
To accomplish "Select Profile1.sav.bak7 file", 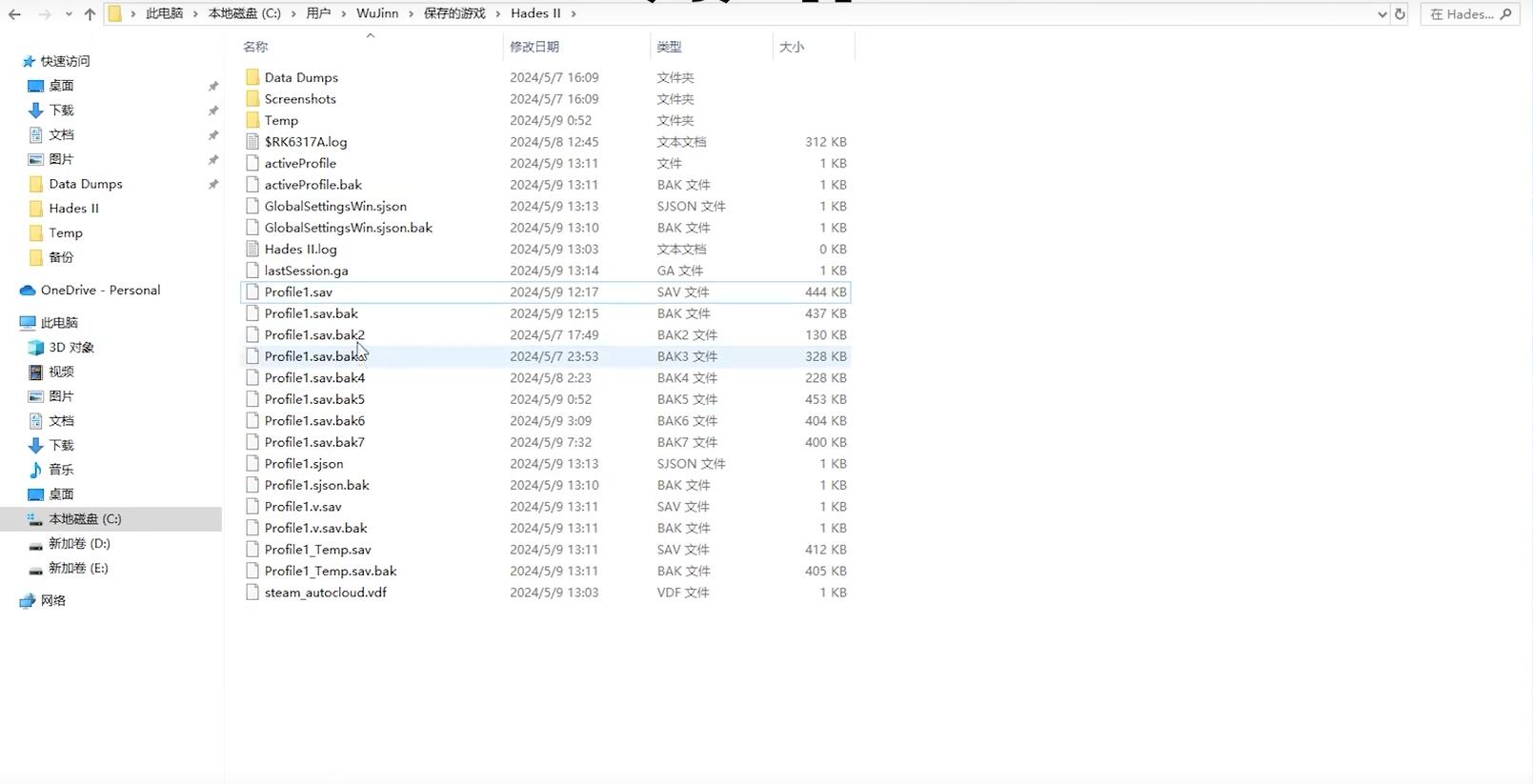I will pyautogui.click(x=314, y=442).
